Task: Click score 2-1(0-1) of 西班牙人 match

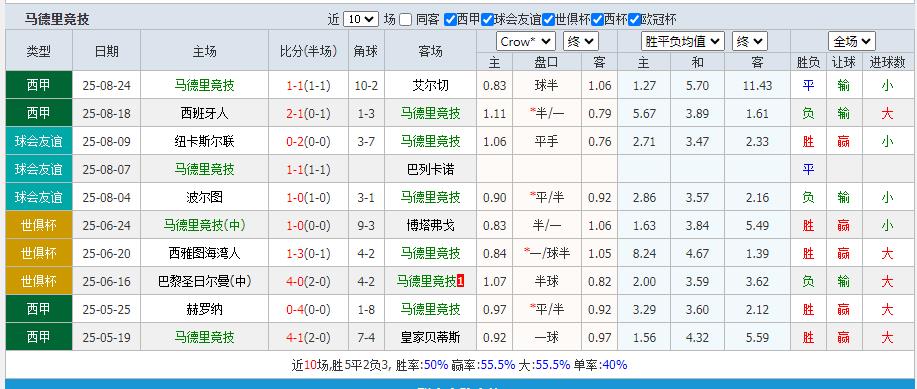Action: point(308,113)
